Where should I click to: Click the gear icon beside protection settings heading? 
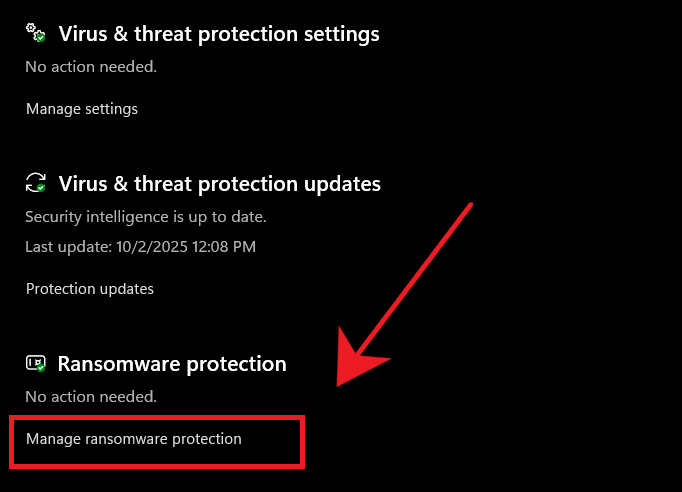35,33
